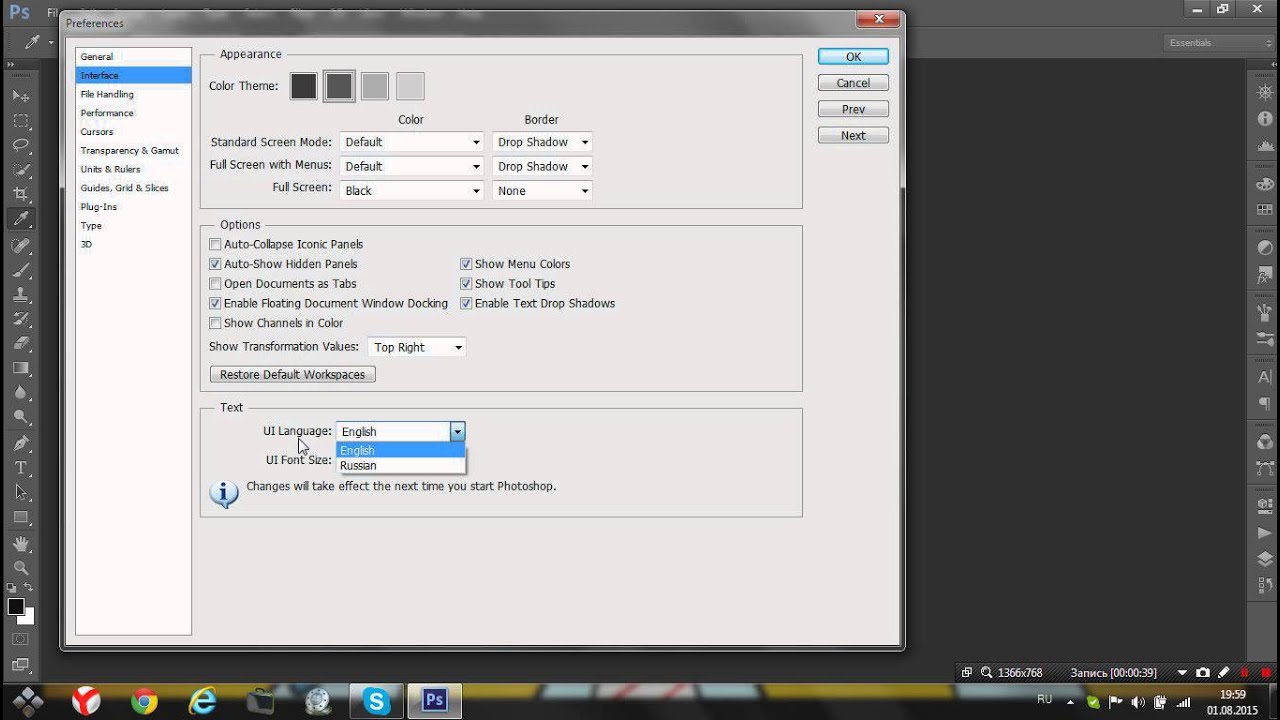The width and height of the screenshot is (1280, 720).
Task: Select the Rectangular Marquee tool
Action: 21,121
